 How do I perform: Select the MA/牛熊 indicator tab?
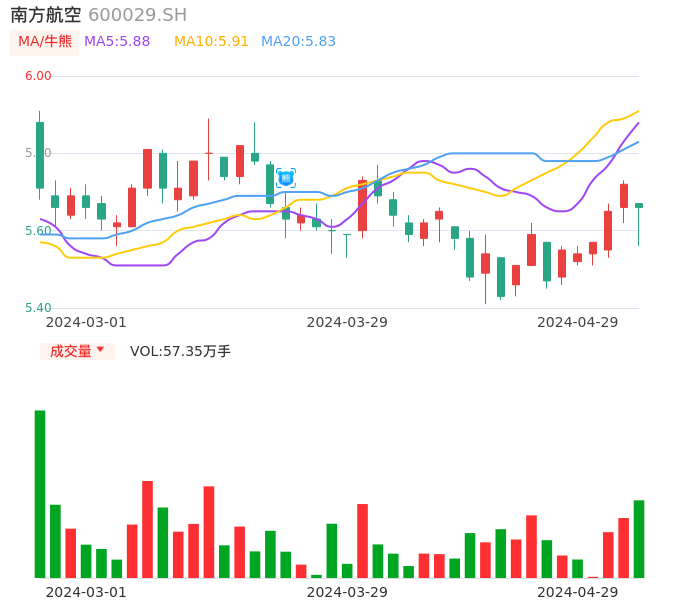click(45, 42)
